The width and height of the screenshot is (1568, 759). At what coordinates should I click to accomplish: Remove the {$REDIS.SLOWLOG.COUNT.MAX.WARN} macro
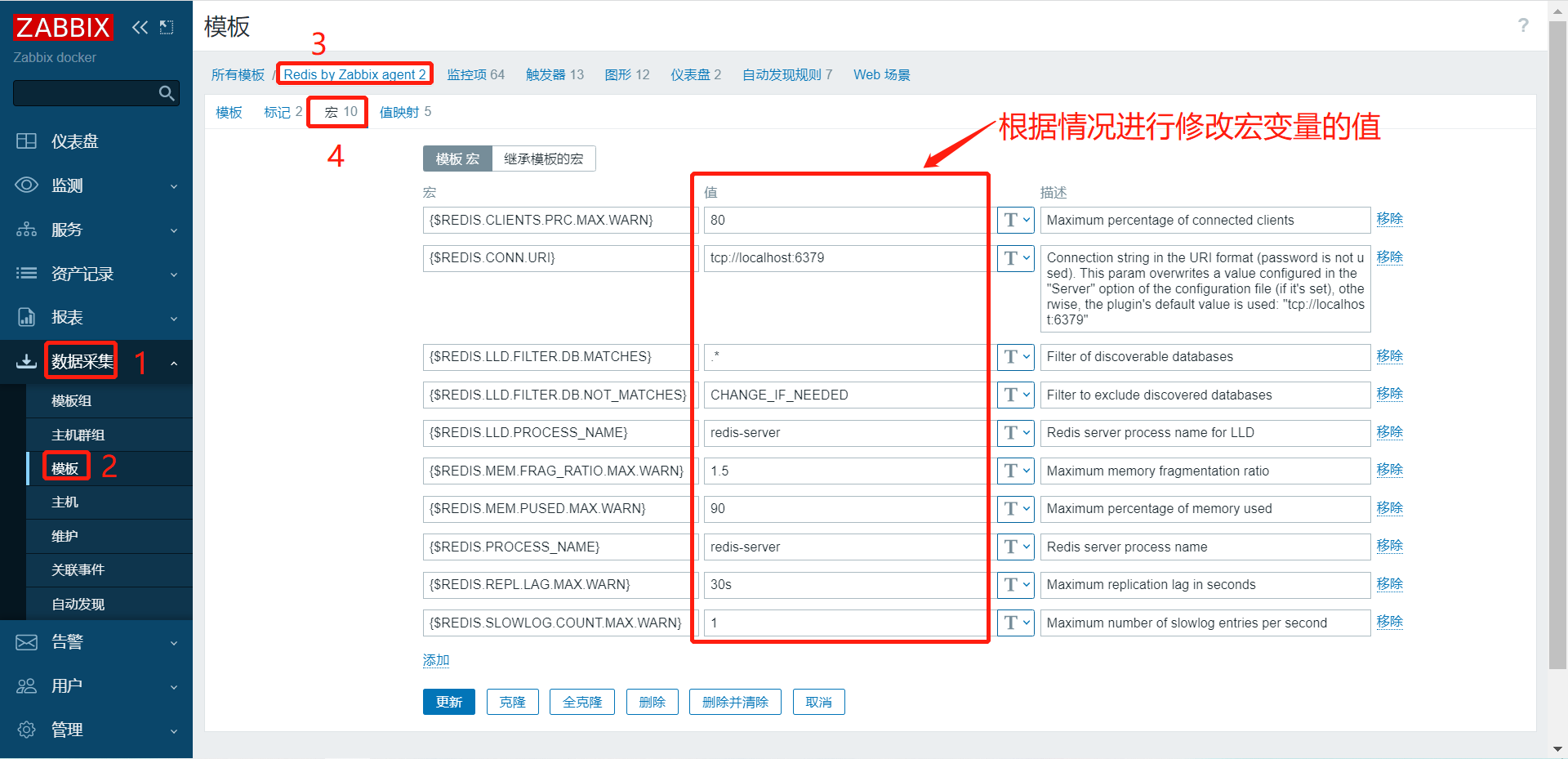[1389, 621]
